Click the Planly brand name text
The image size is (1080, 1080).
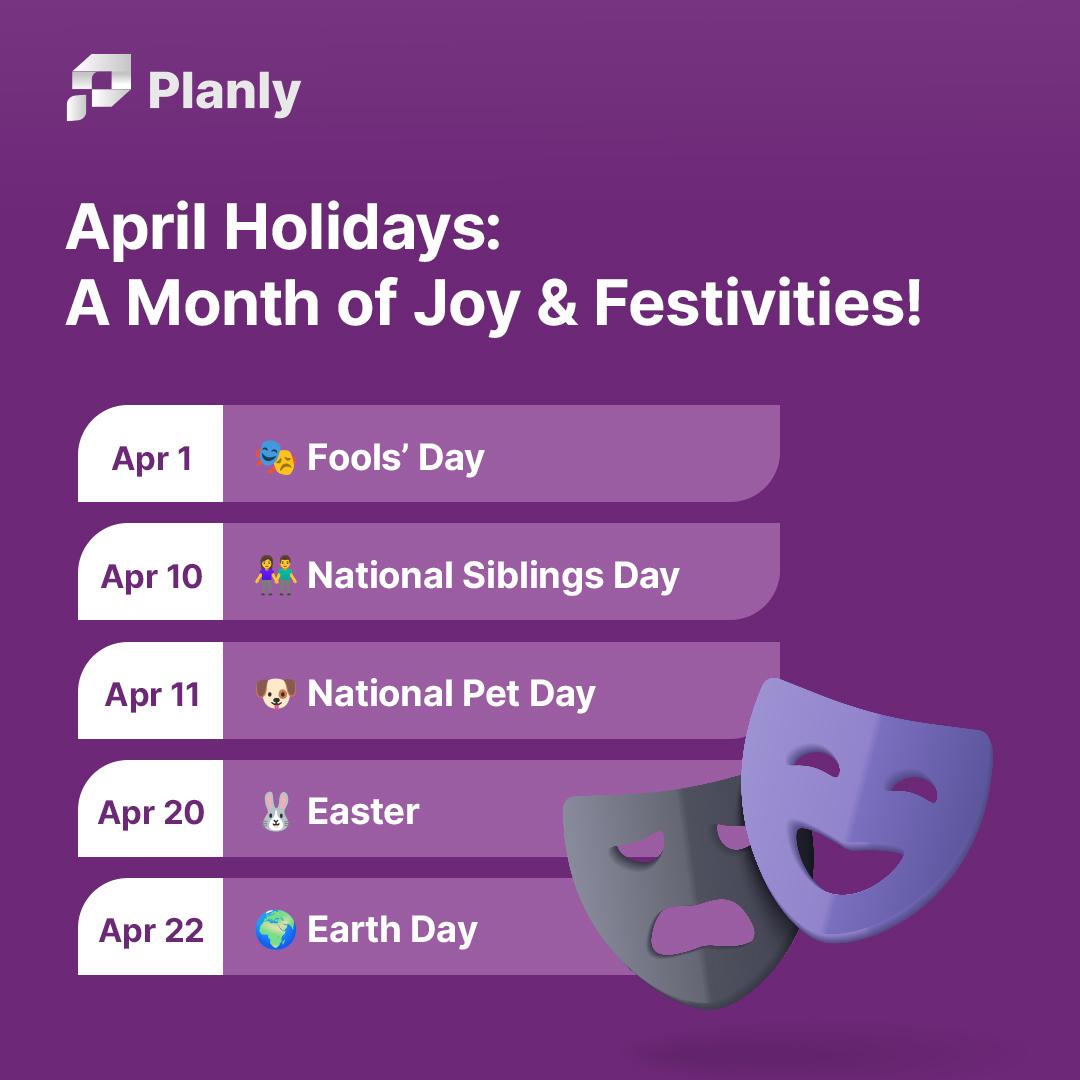point(225,92)
